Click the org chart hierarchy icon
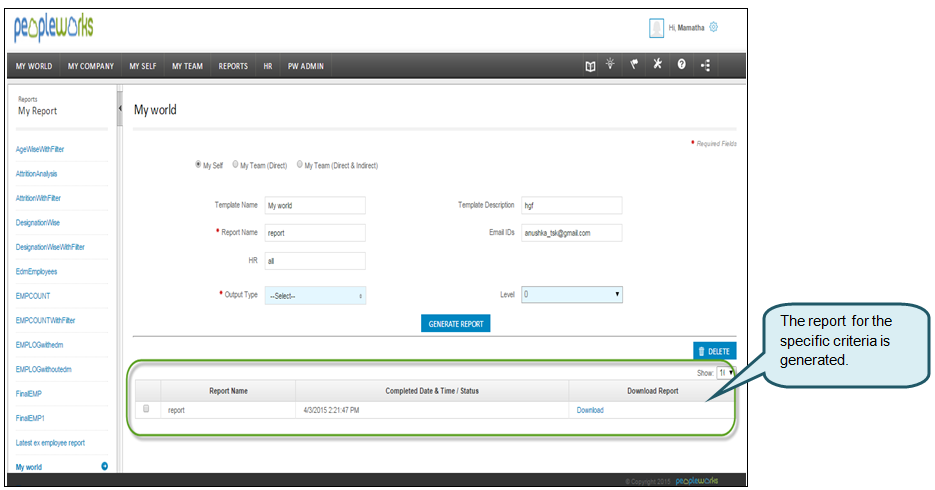Image resolution: width=935 pixels, height=490 pixels. [705, 66]
